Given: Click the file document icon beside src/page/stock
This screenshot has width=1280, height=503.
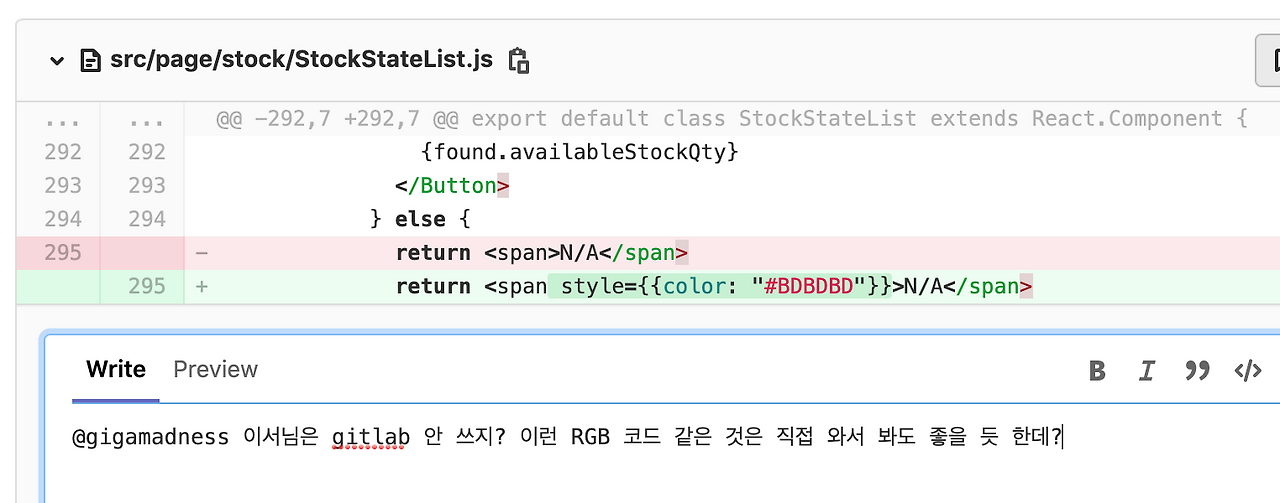Looking at the screenshot, I should (90, 61).
